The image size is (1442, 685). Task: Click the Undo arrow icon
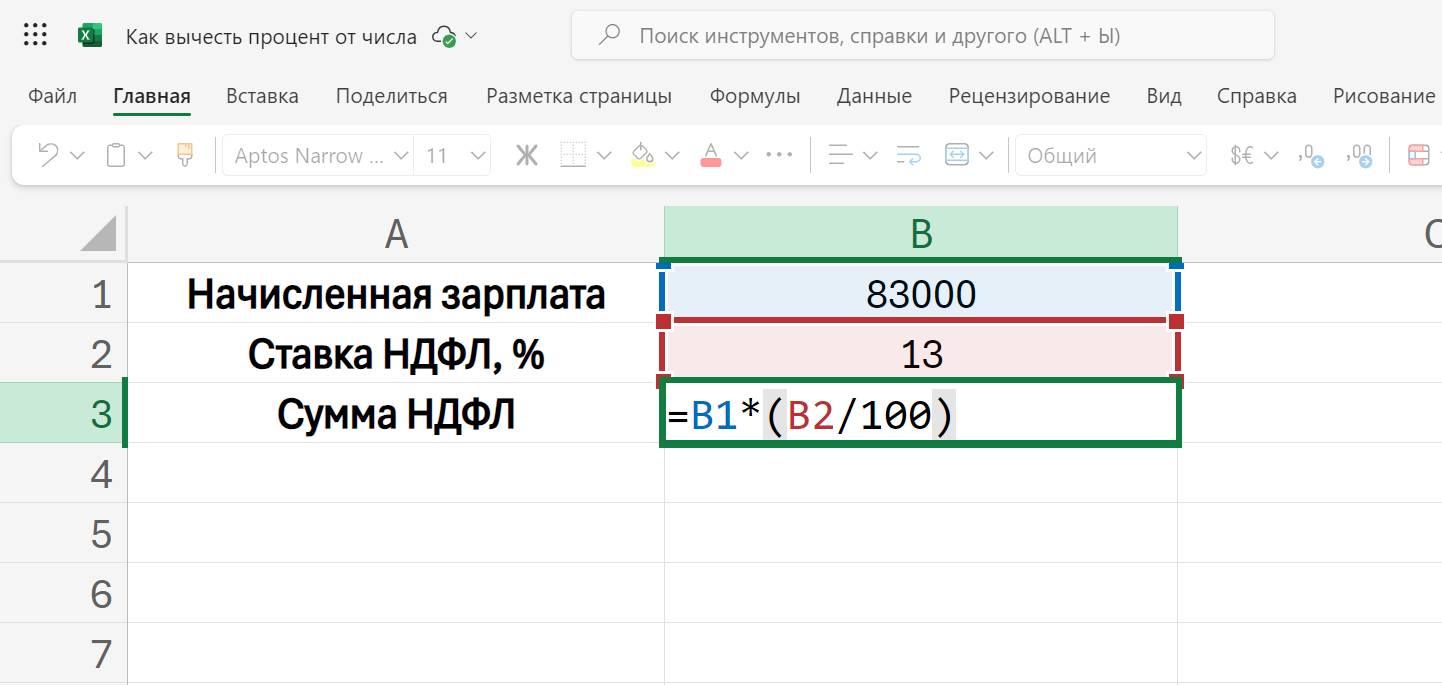click(x=48, y=155)
